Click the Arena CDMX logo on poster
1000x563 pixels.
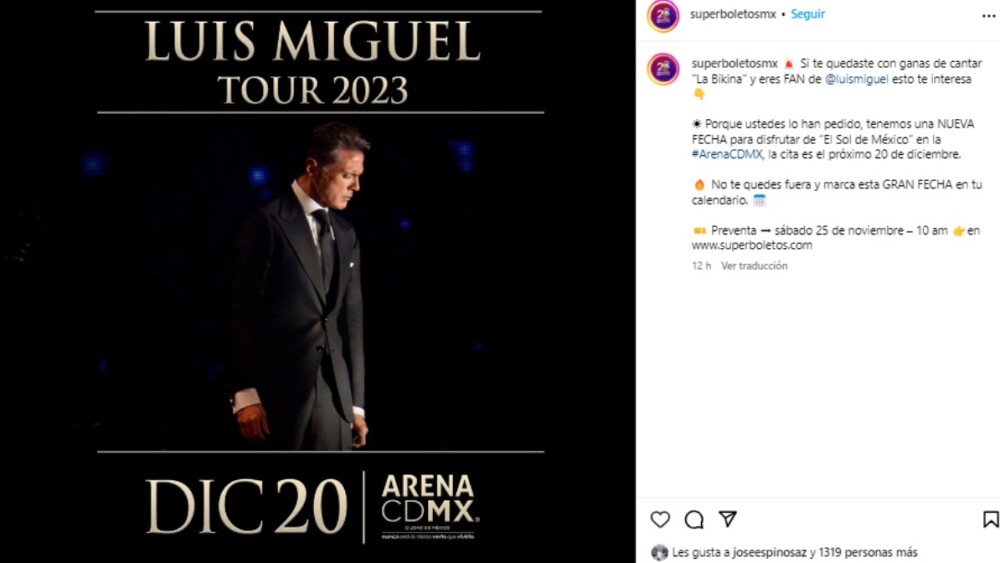coord(428,507)
